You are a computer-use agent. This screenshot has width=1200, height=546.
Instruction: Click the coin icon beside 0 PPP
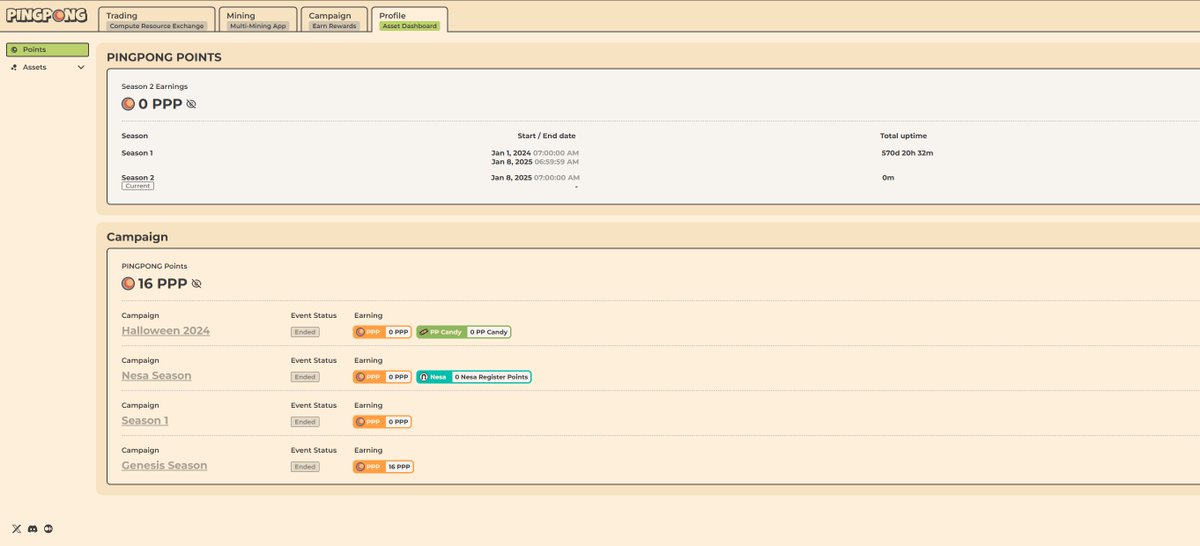pos(128,104)
